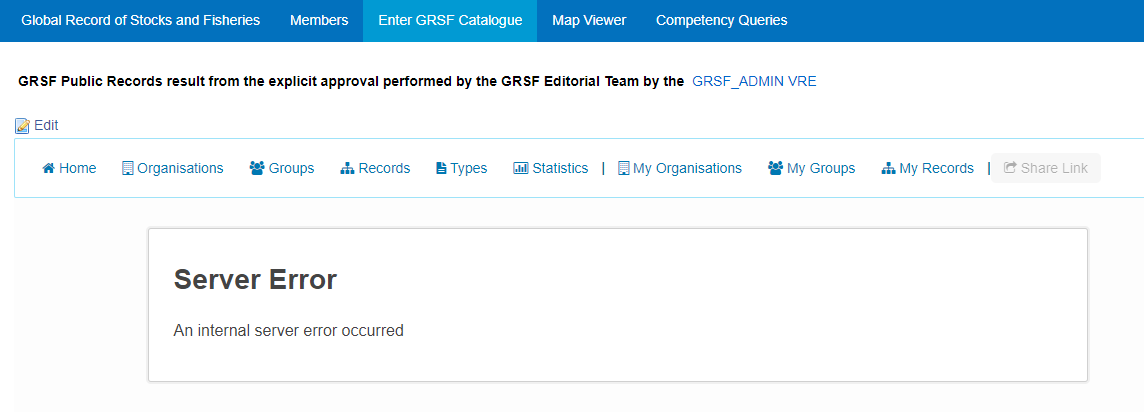Click the building icon beside My Organisations
This screenshot has width=1144, height=412.
tap(624, 168)
